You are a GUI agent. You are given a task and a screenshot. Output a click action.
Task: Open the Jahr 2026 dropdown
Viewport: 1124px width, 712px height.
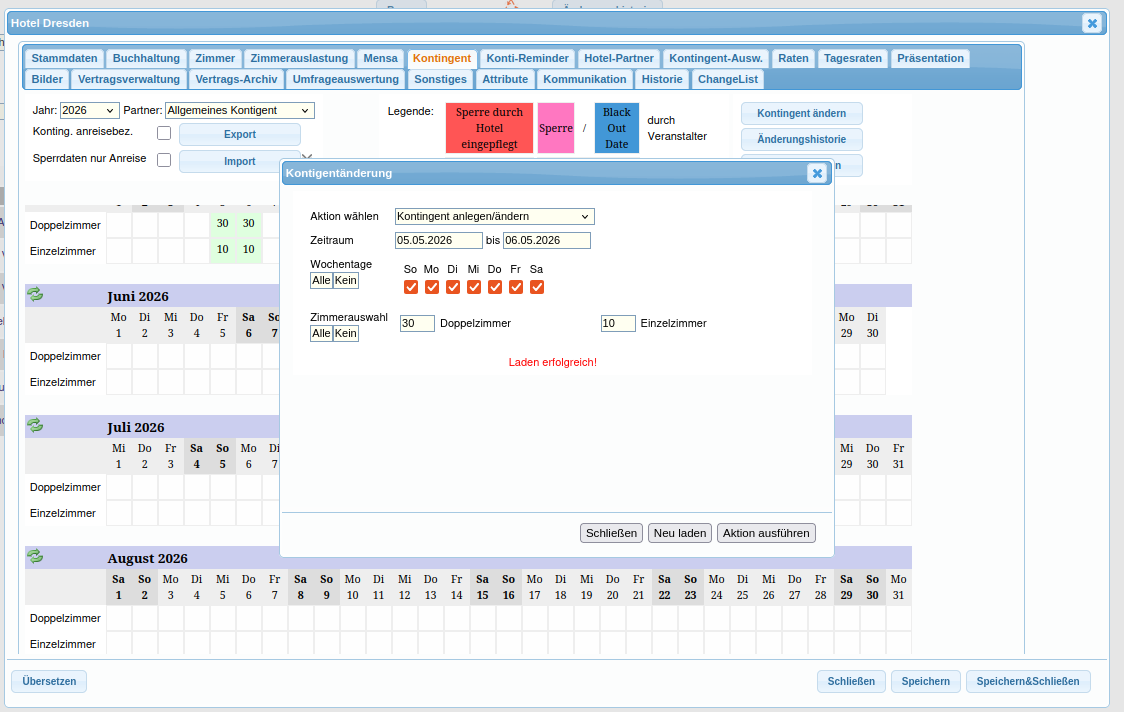(89, 110)
